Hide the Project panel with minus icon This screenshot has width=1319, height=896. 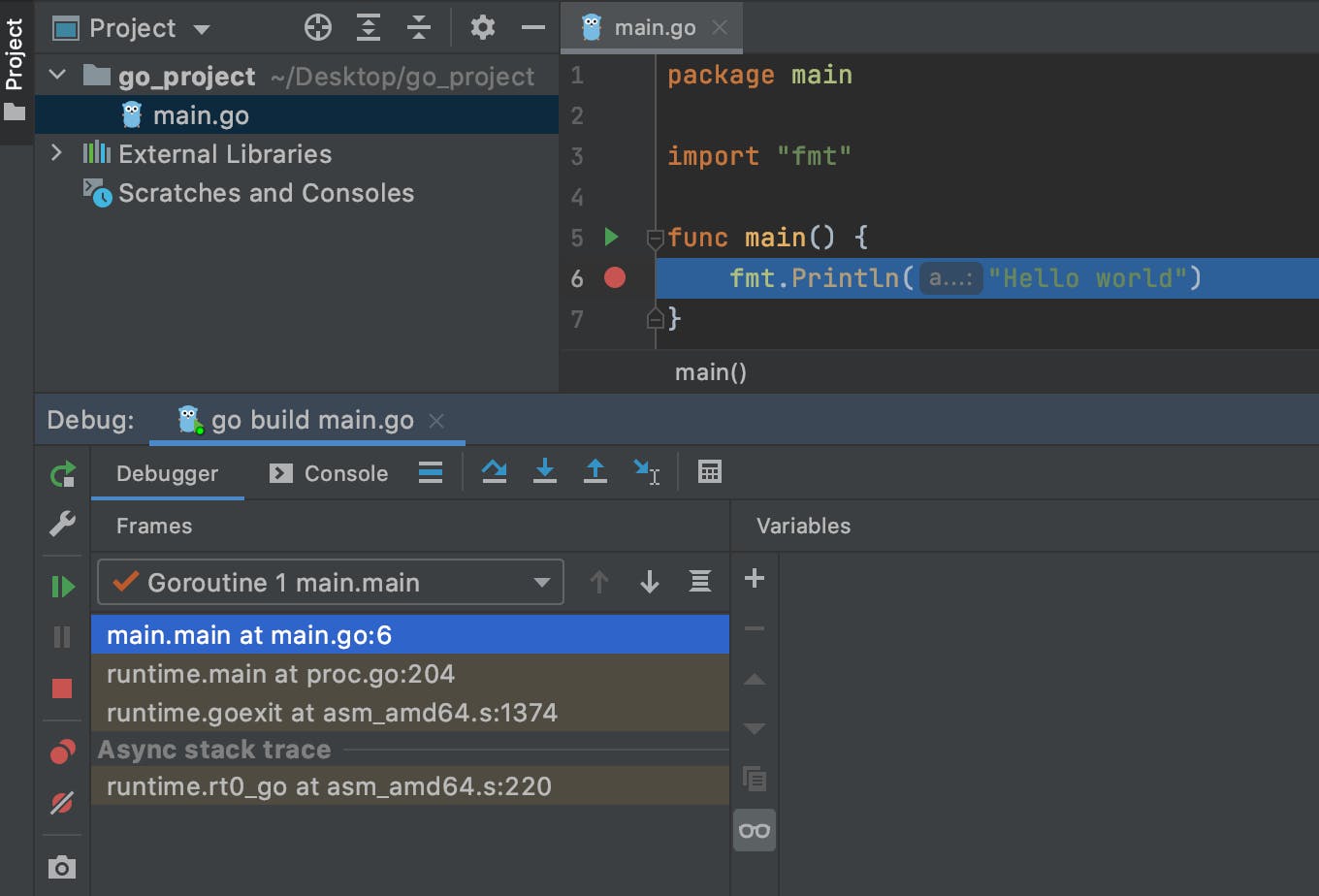pos(532,28)
